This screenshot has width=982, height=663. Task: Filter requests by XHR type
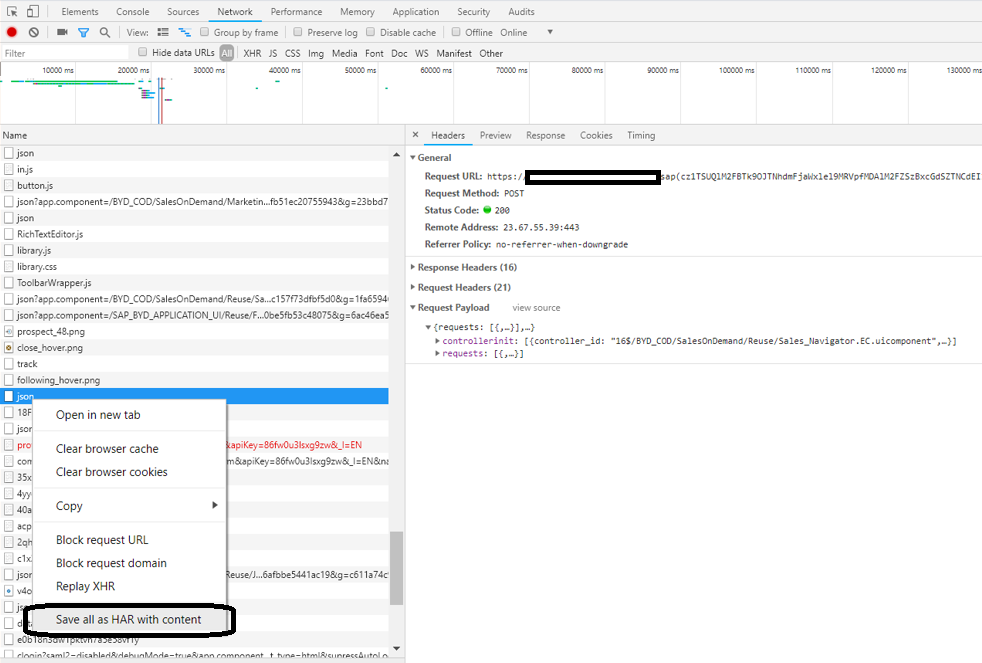point(252,53)
